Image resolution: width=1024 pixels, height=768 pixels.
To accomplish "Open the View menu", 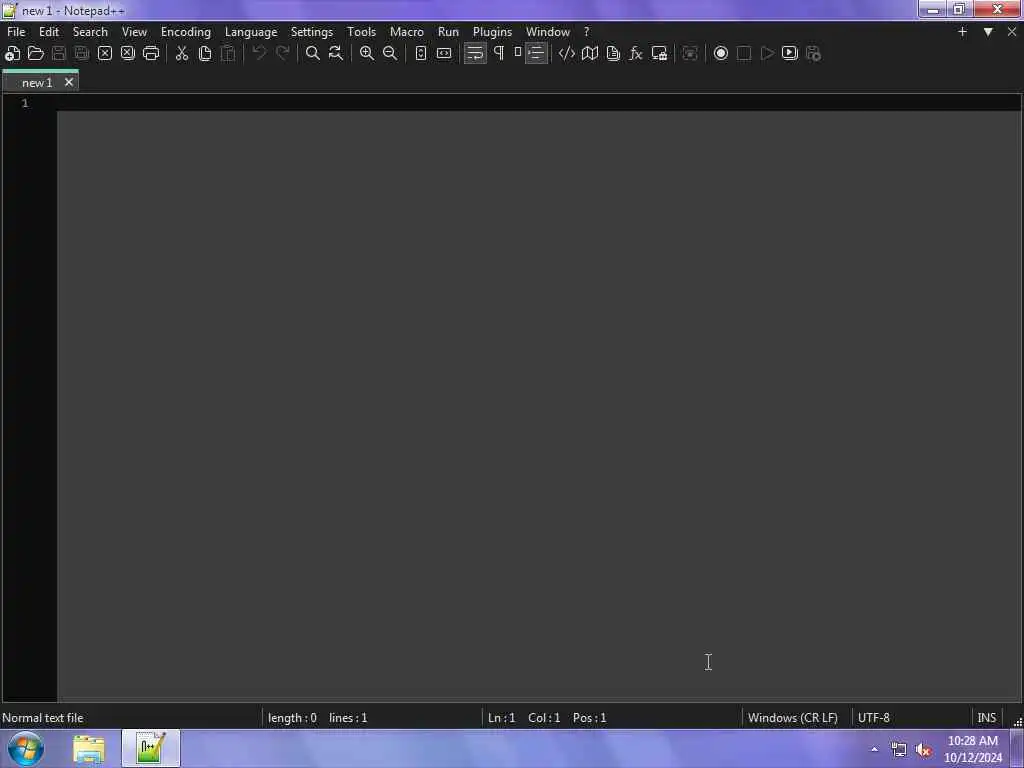I will pyautogui.click(x=135, y=31).
